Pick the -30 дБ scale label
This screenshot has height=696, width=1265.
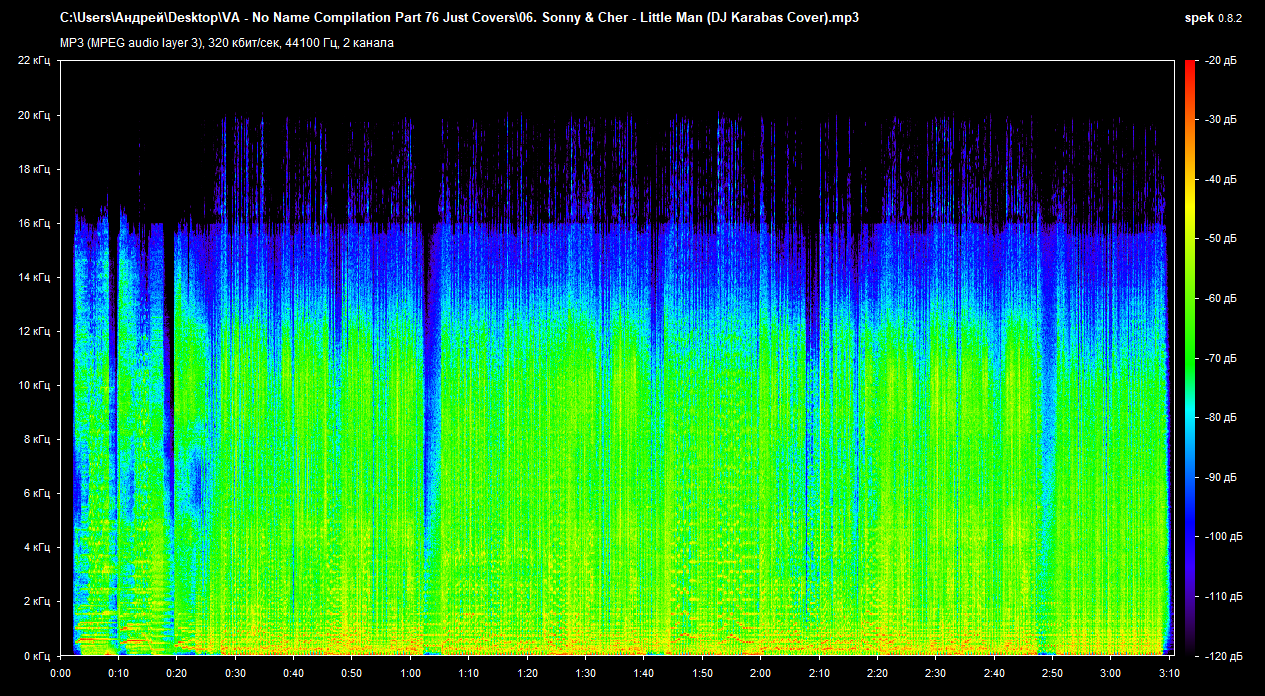coord(1222,120)
